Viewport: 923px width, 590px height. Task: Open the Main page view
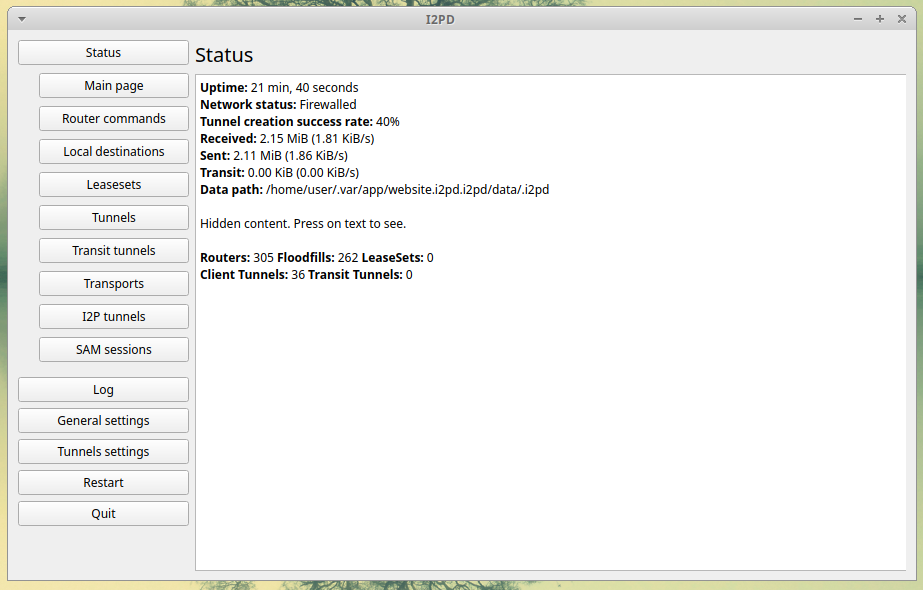click(x=114, y=86)
